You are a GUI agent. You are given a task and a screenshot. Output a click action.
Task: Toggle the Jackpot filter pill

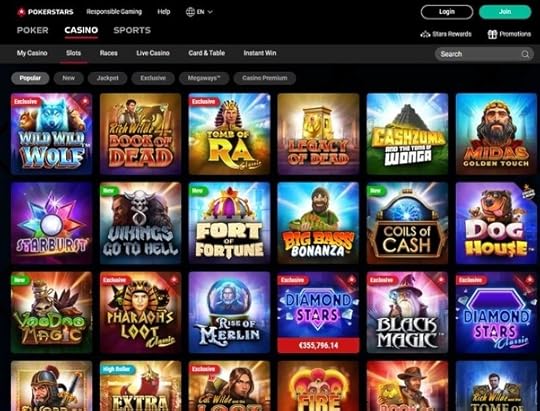(x=107, y=78)
